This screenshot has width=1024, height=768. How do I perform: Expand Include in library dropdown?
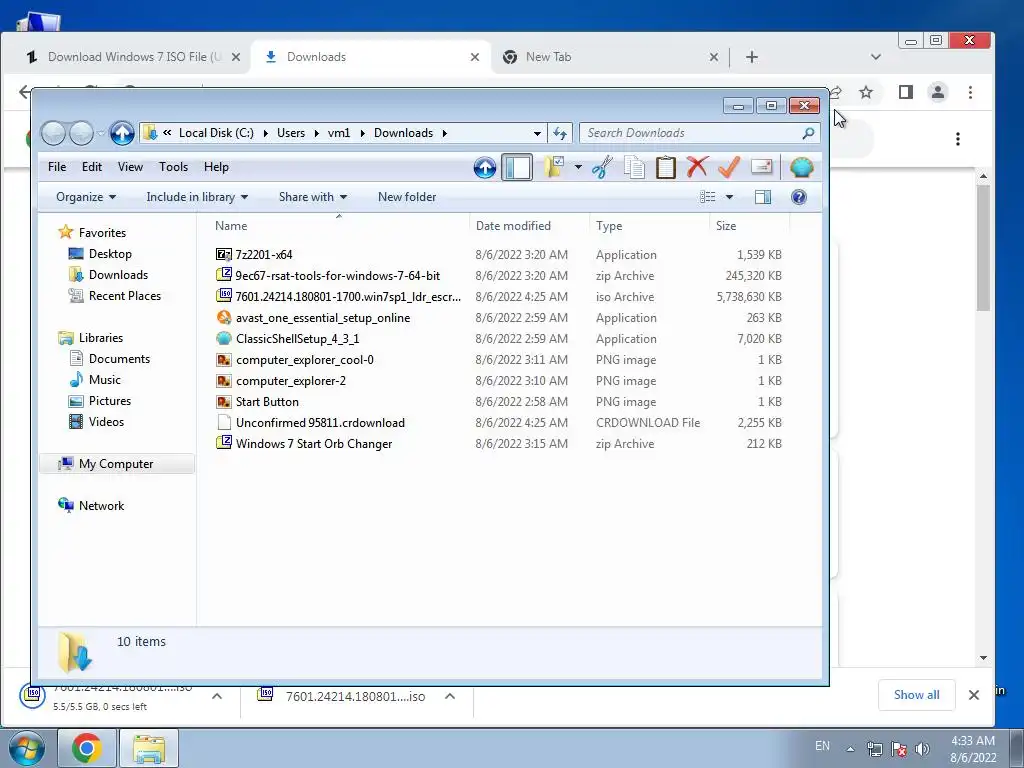pos(197,197)
